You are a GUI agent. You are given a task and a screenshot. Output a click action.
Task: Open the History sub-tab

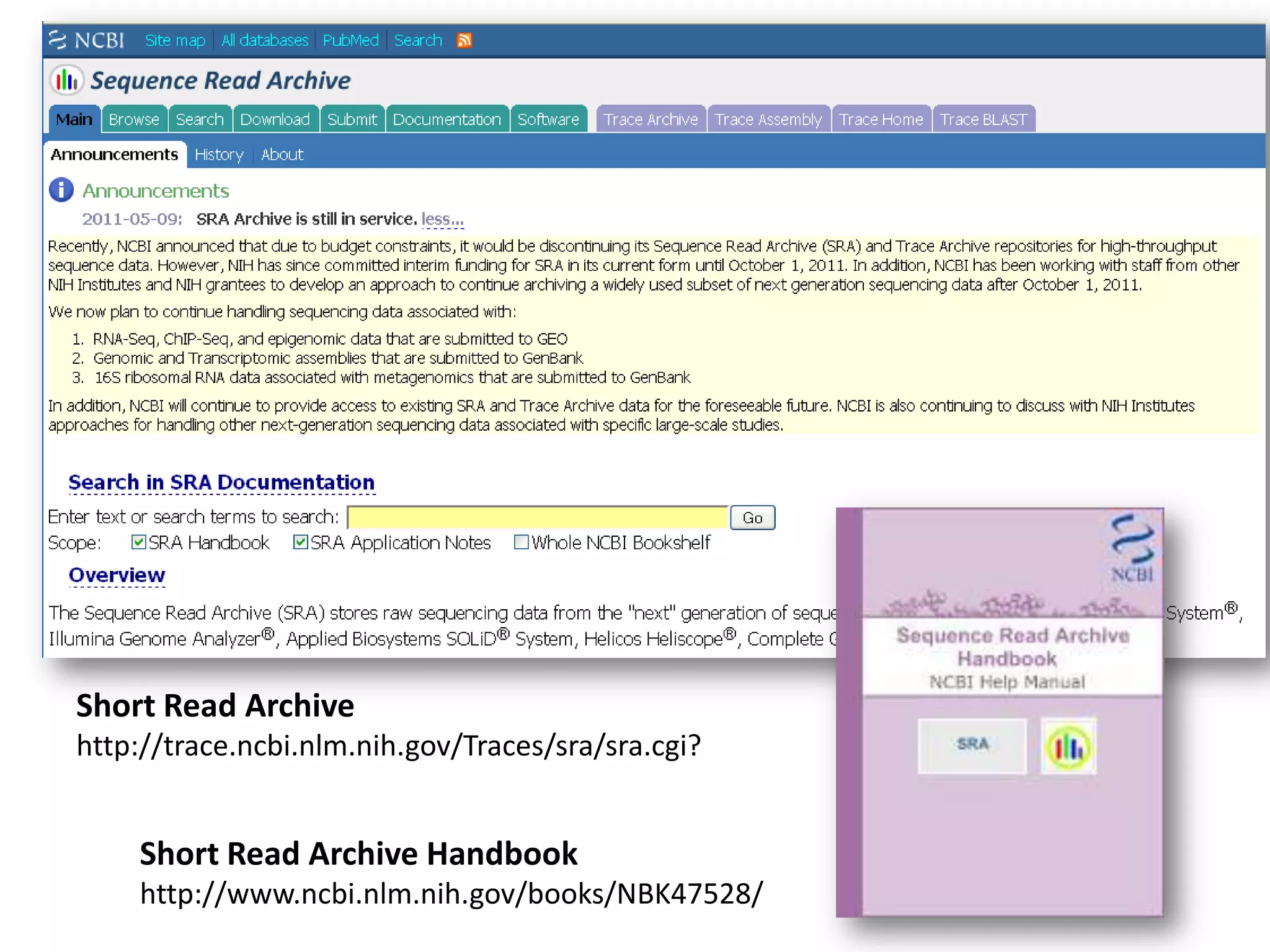point(219,155)
